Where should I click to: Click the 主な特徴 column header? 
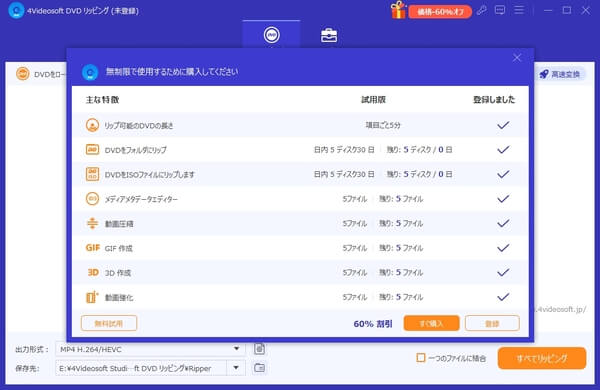pos(102,100)
